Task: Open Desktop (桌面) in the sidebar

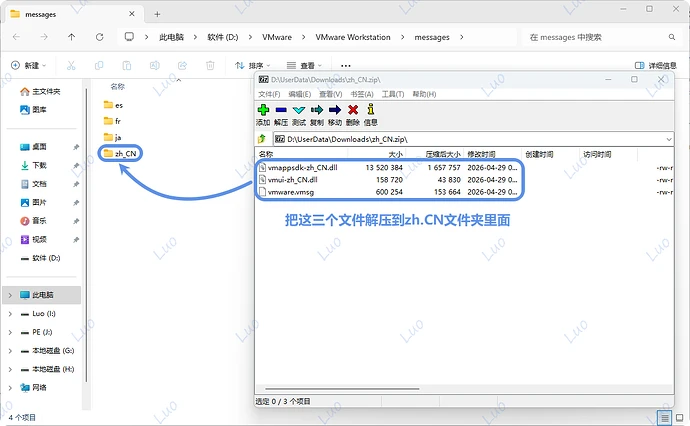Action: [33, 147]
